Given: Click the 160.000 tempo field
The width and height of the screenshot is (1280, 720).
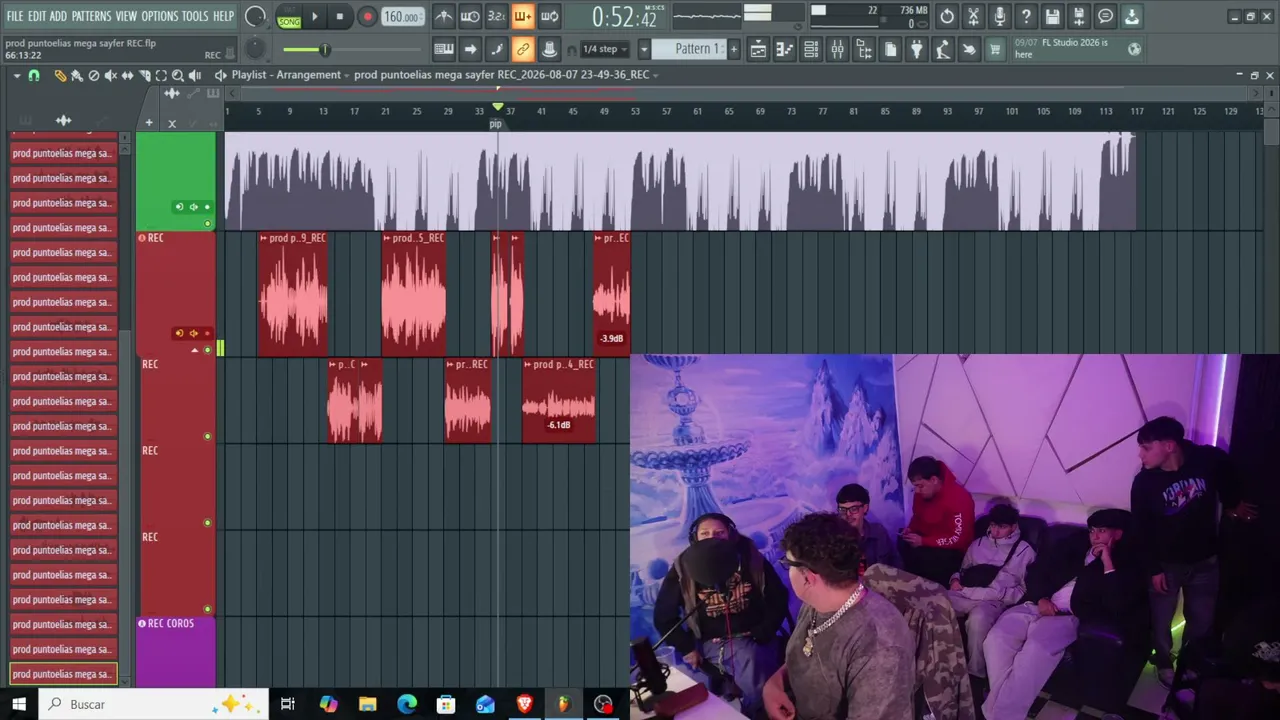Looking at the screenshot, I should 401,17.
